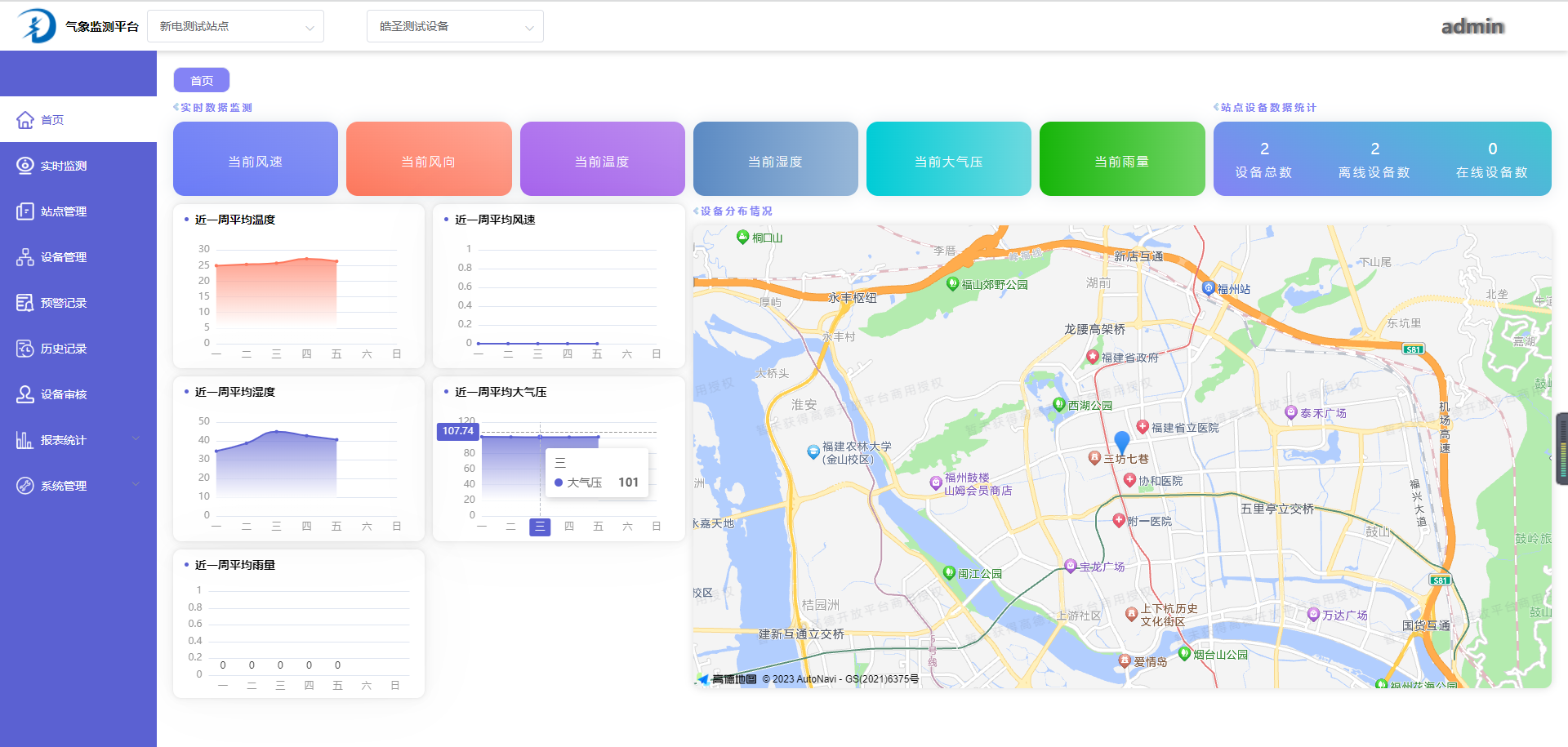Click the 实时监测 sidebar icon
The height and width of the screenshot is (747, 1568).
click(x=25, y=166)
